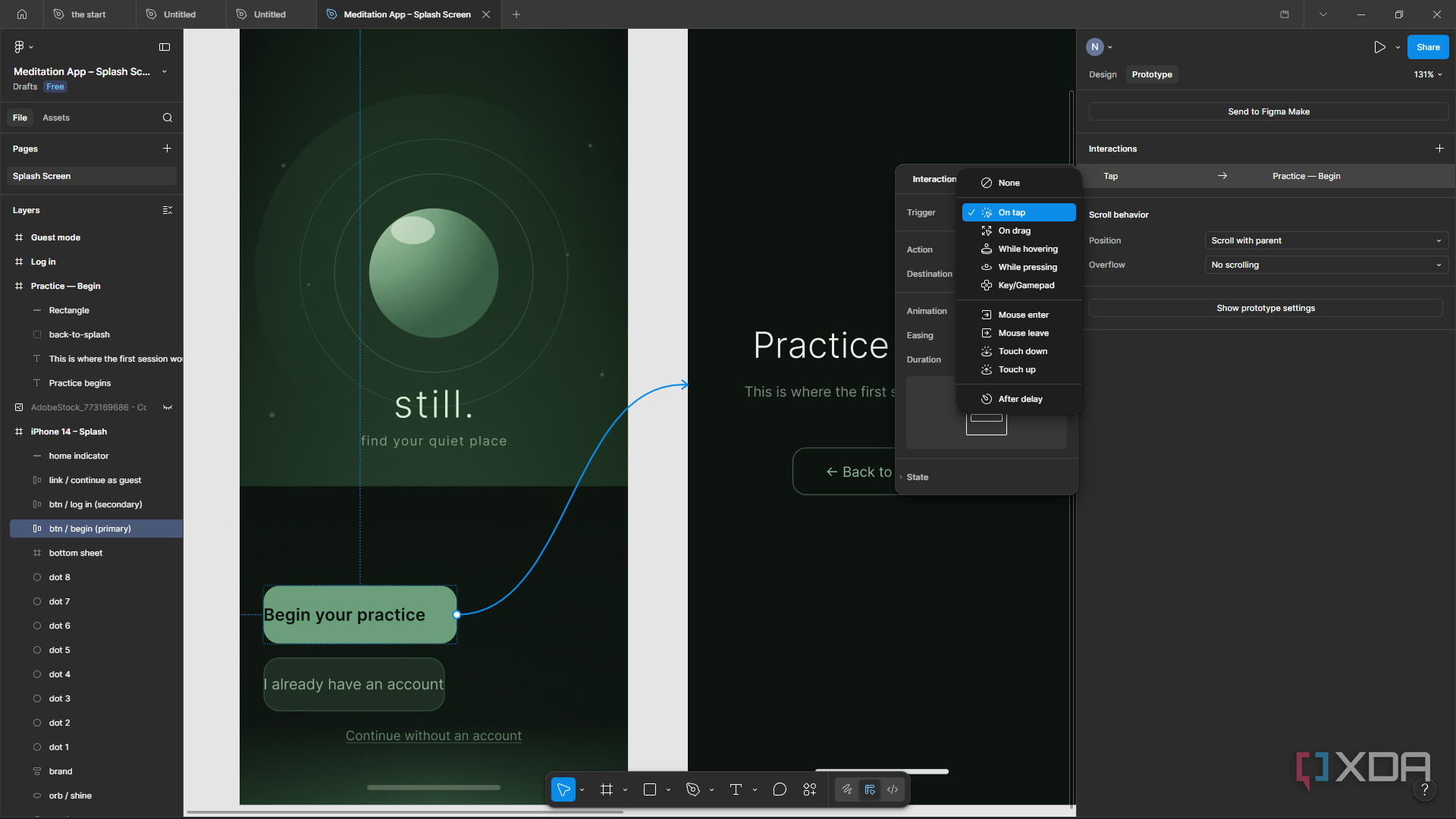The image size is (1456, 819).
Task: Select the btn / log in (secondary) layer
Action: (96, 504)
